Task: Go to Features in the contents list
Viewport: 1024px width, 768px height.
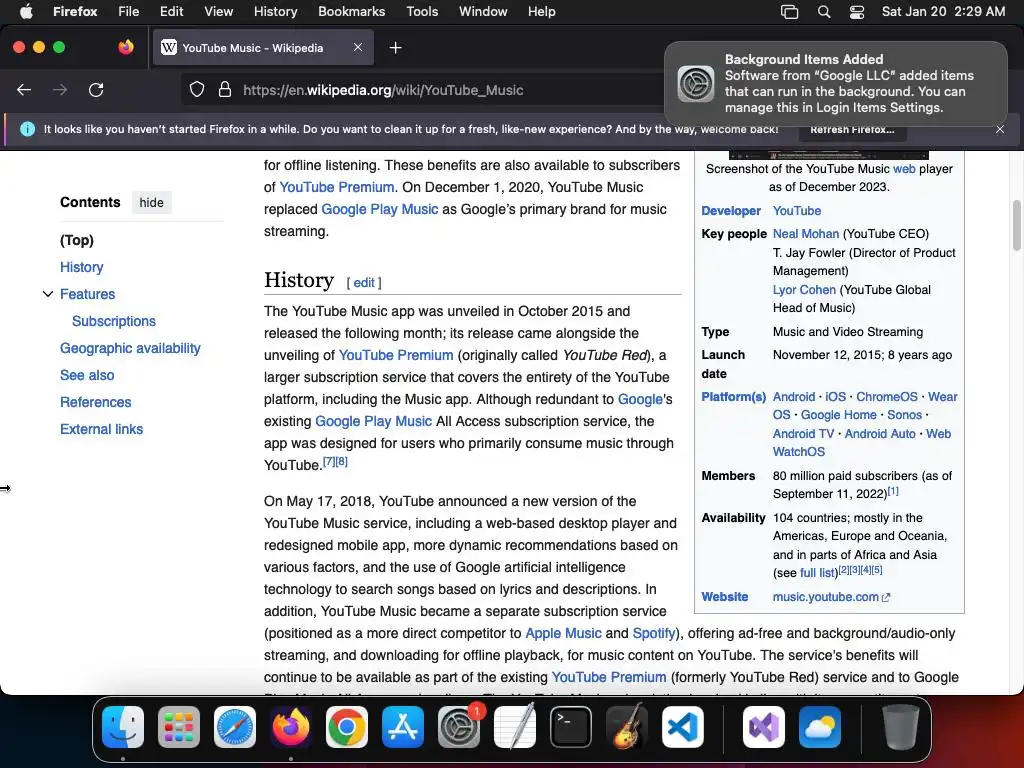Action: [88, 294]
